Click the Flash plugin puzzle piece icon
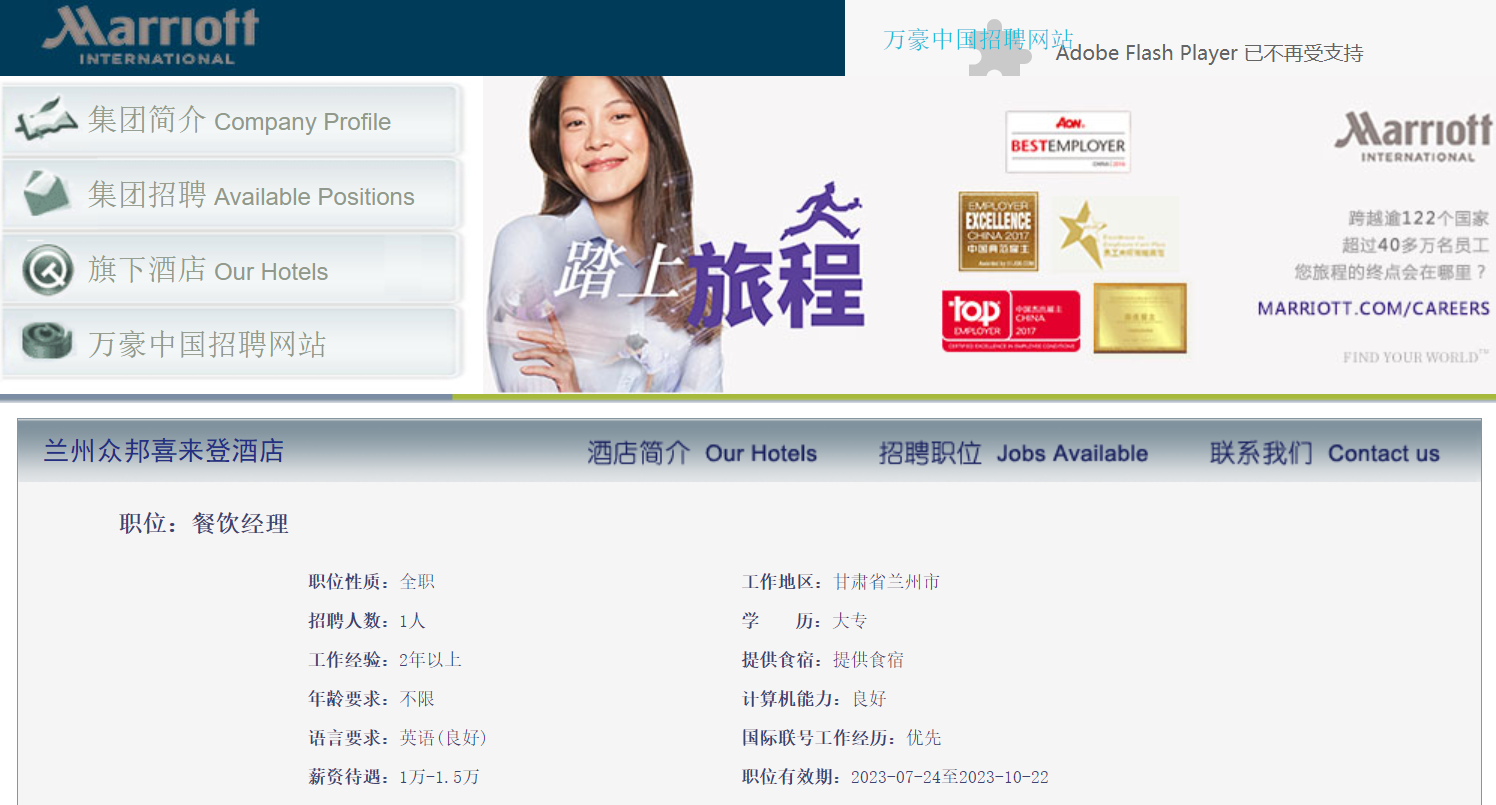Image resolution: width=1496 pixels, height=805 pixels. (x=1000, y=48)
